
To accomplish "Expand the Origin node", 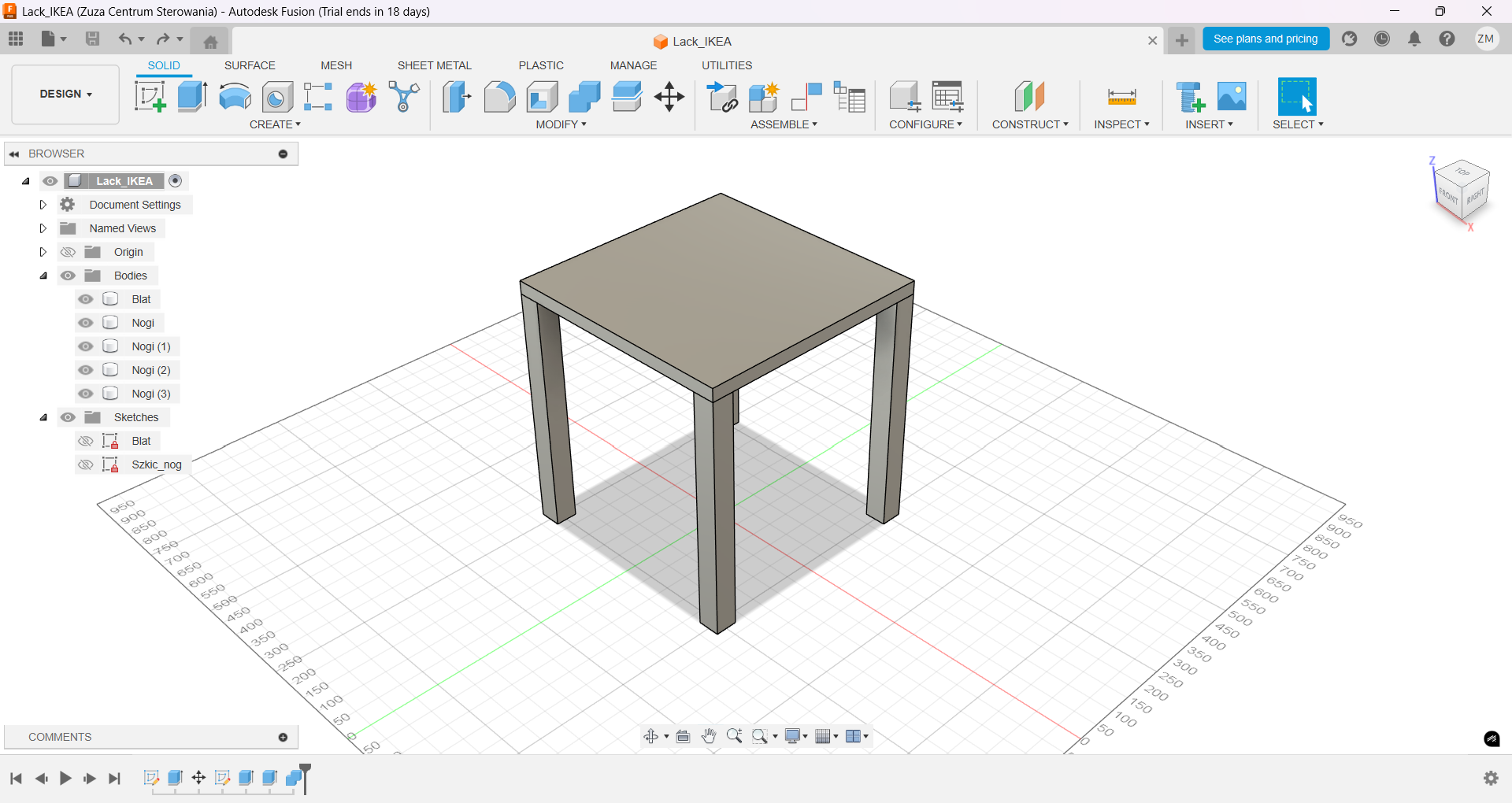I will tap(43, 252).
